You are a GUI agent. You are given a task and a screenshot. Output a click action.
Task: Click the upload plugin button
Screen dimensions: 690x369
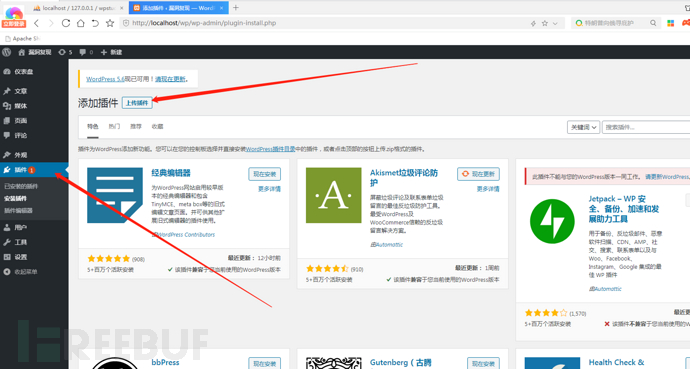tap(137, 103)
